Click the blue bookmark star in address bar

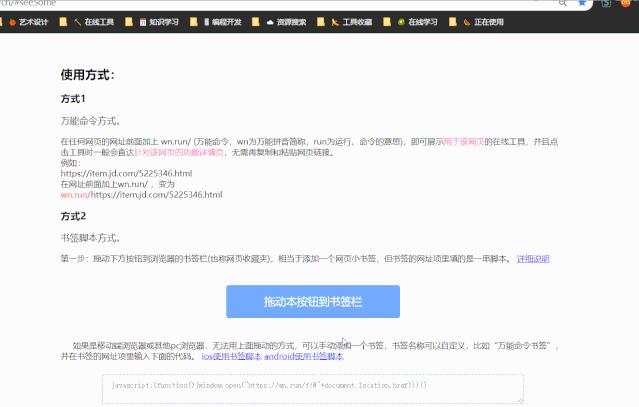[582, 3]
